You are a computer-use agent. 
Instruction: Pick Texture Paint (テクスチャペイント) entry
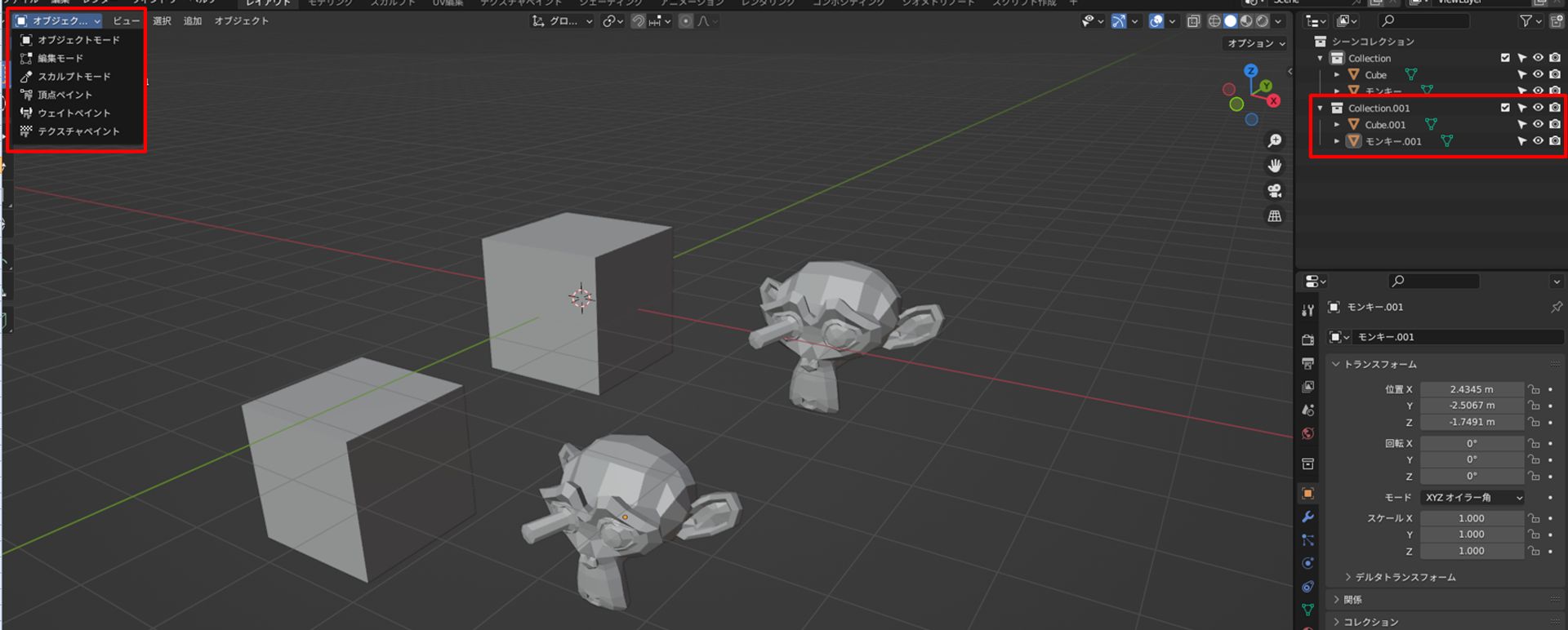[x=78, y=131]
